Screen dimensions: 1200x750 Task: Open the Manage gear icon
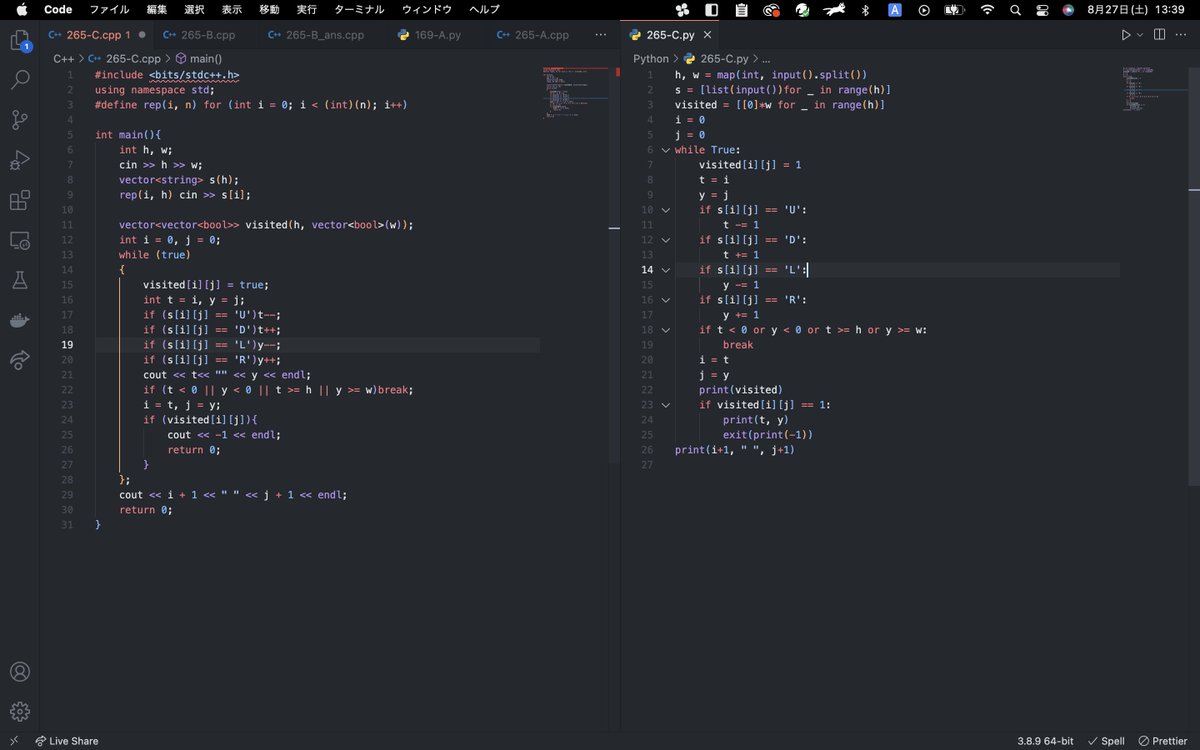pos(20,712)
